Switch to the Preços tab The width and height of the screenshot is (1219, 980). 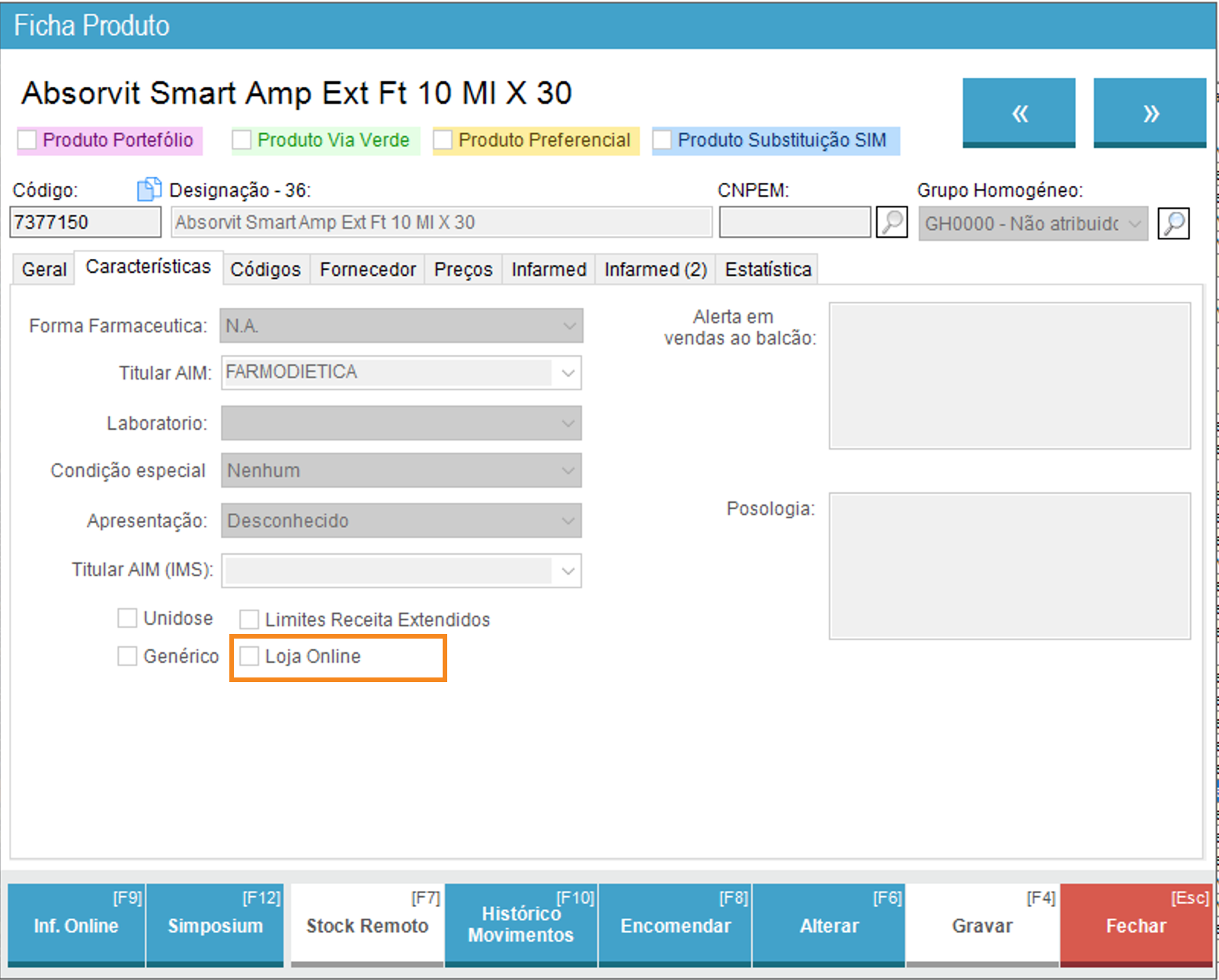[x=463, y=270]
